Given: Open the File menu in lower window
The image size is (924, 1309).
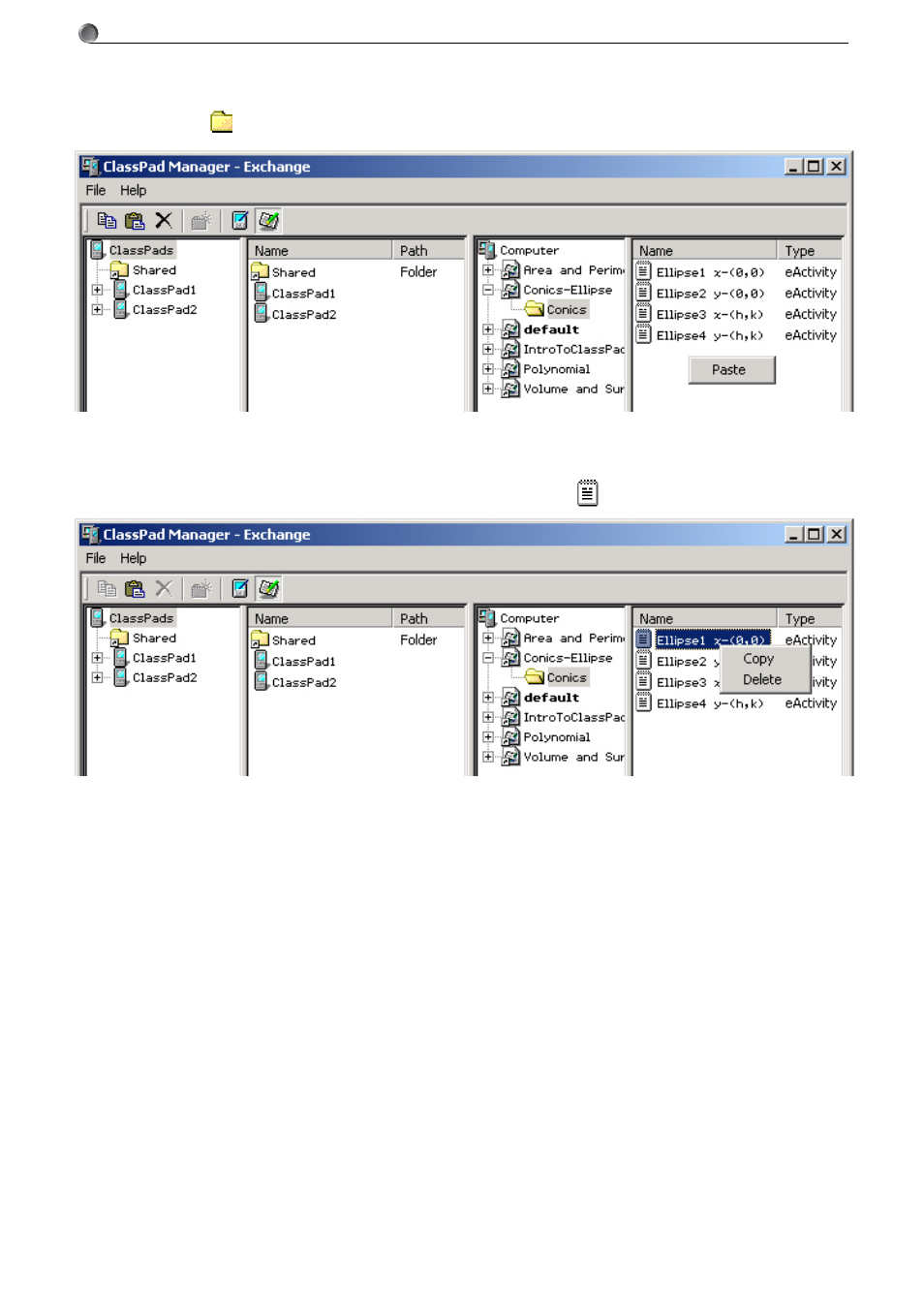Looking at the screenshot, I should point(96,559).
